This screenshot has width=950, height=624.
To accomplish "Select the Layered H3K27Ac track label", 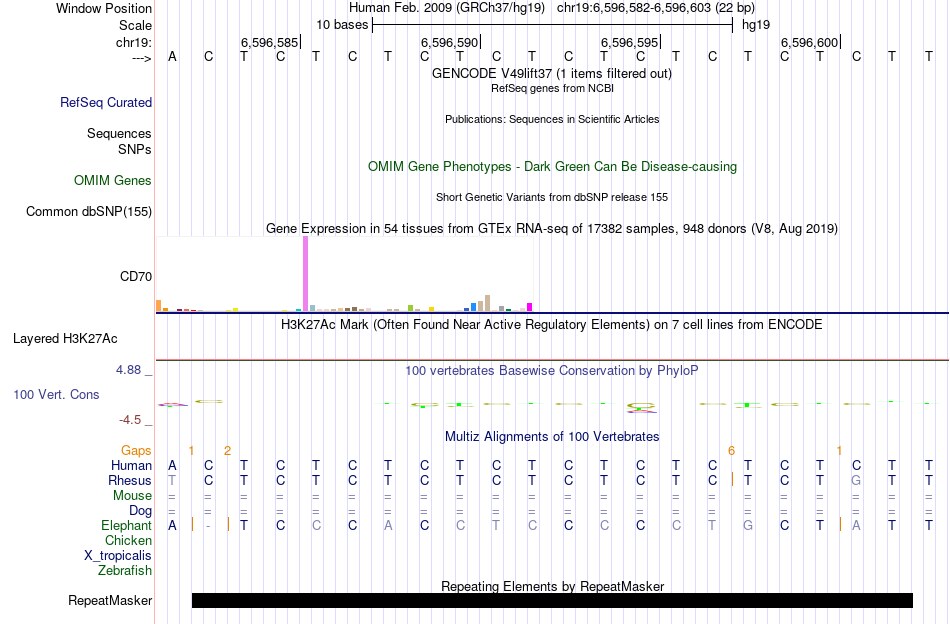I will point(65,339).
